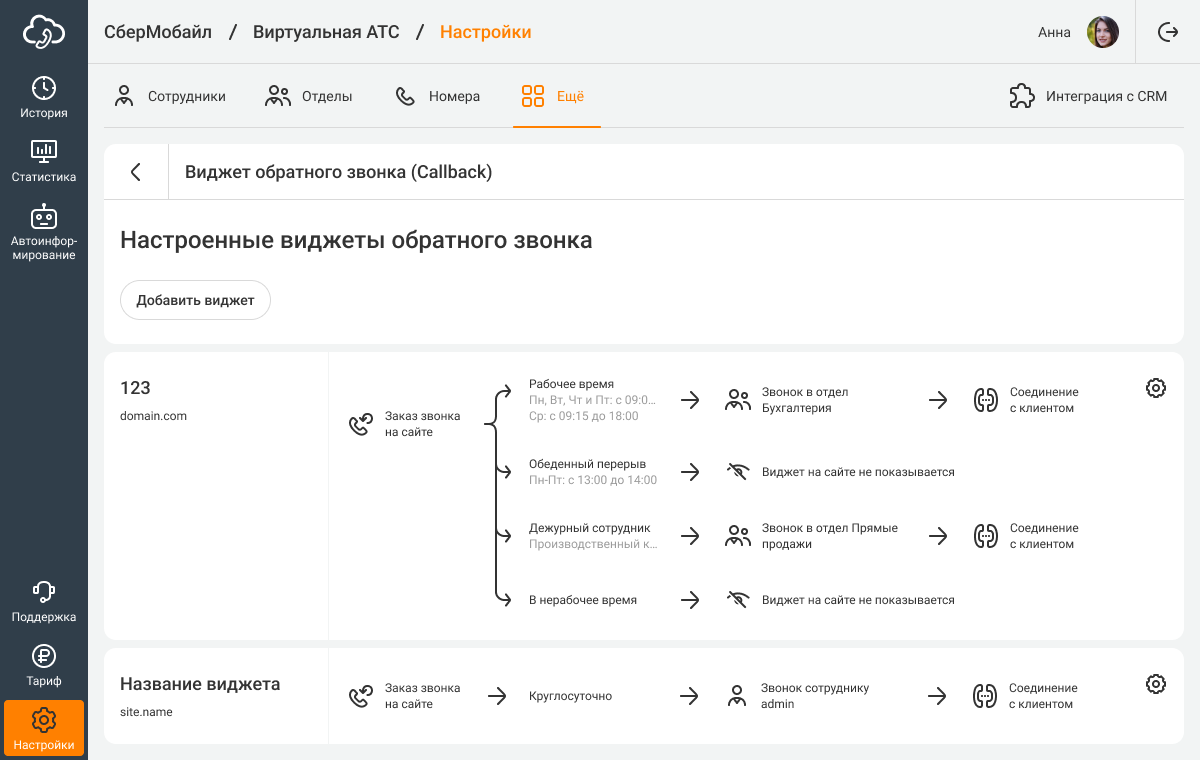The width and height of the screenshot is (1200, 760).
Task: Click Виртуальная АТС breadcrumb link
Action: 326,32
